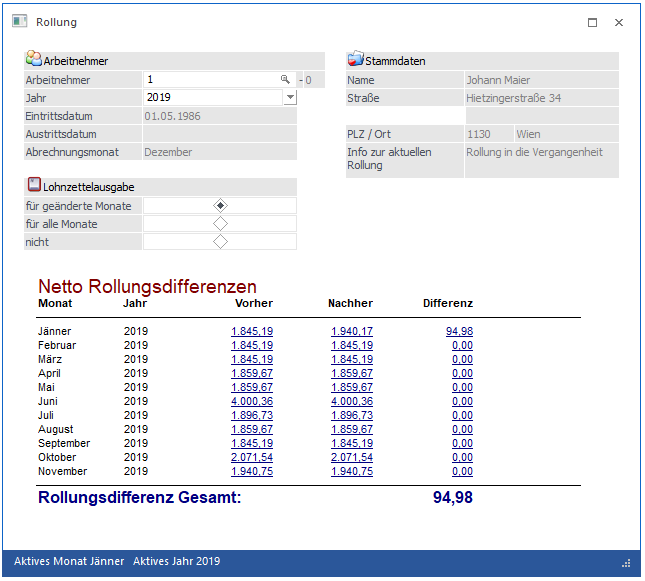Viewport: 645px width, 581px height.
Task: Click the Lohnzettelausgabe red document icon
Action: (34, 185)
